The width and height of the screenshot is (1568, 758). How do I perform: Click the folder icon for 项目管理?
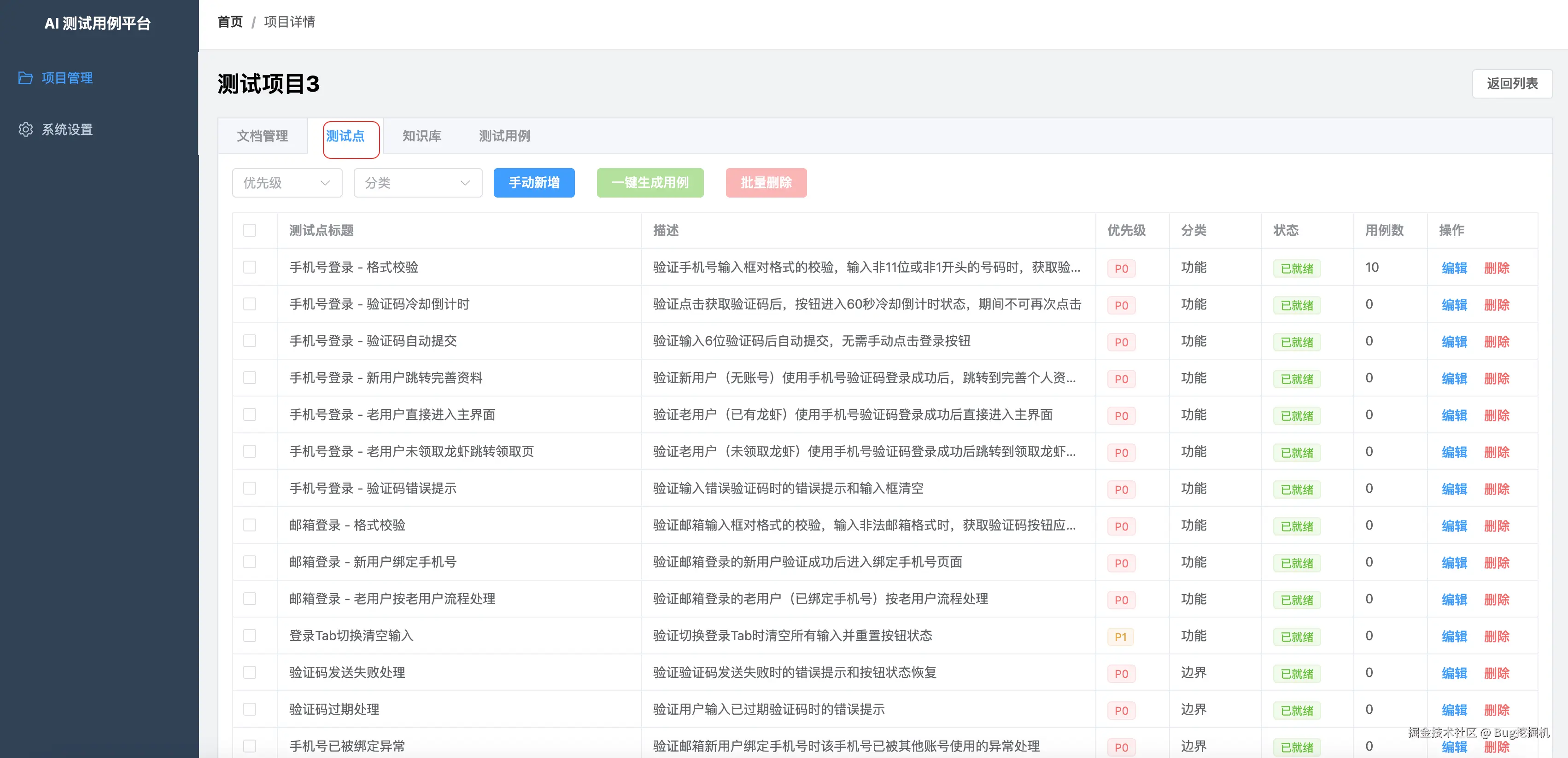(x=26, y=78)
